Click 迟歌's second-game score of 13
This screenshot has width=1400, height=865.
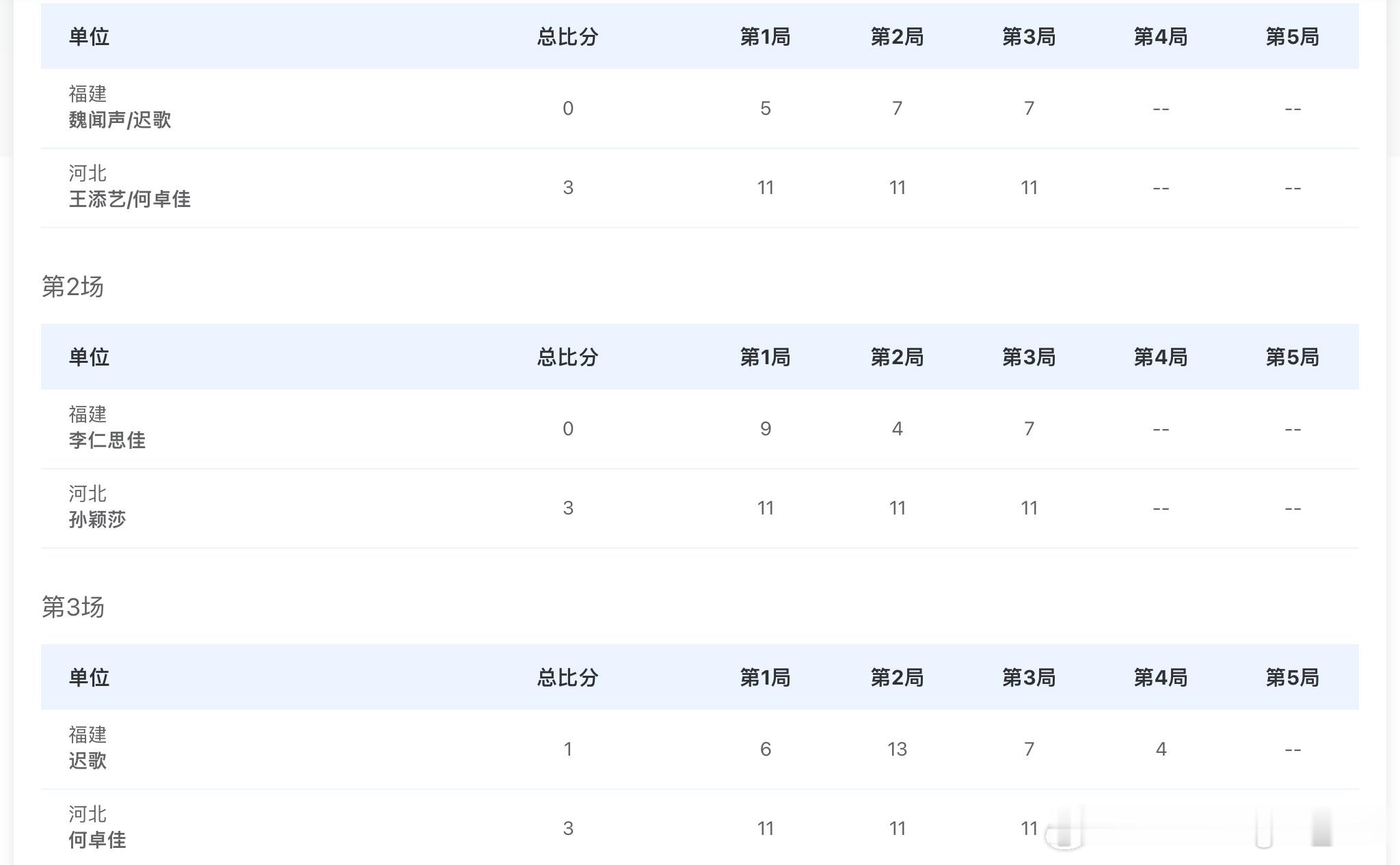coord(897,750)
